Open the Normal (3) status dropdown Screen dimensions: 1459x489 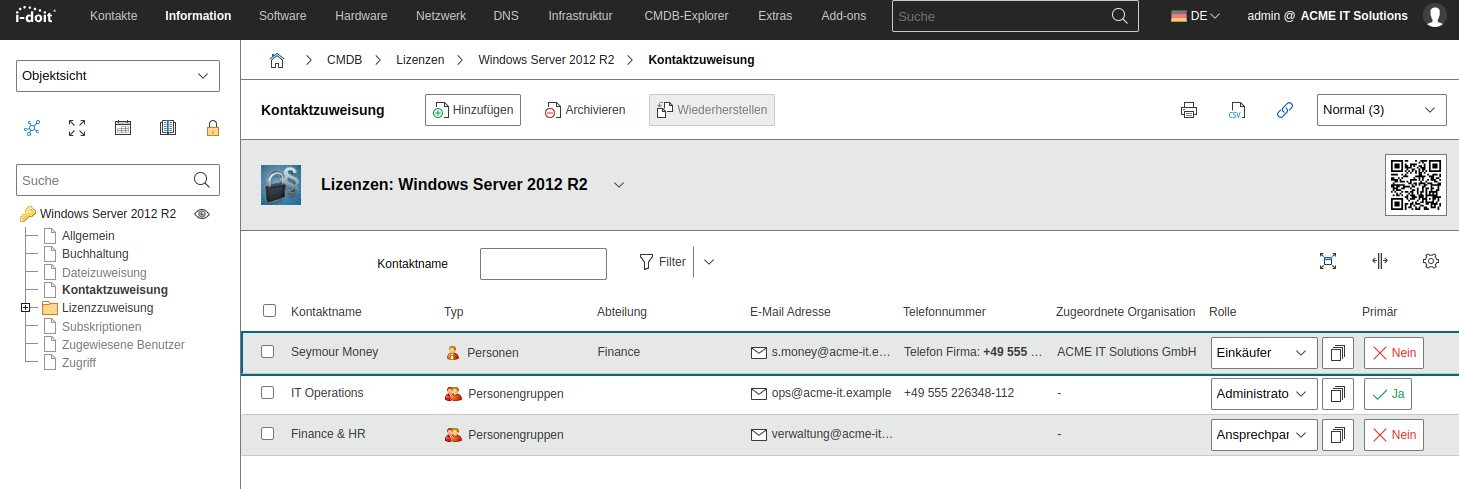pyautogui.click(x=1380, y=110)
